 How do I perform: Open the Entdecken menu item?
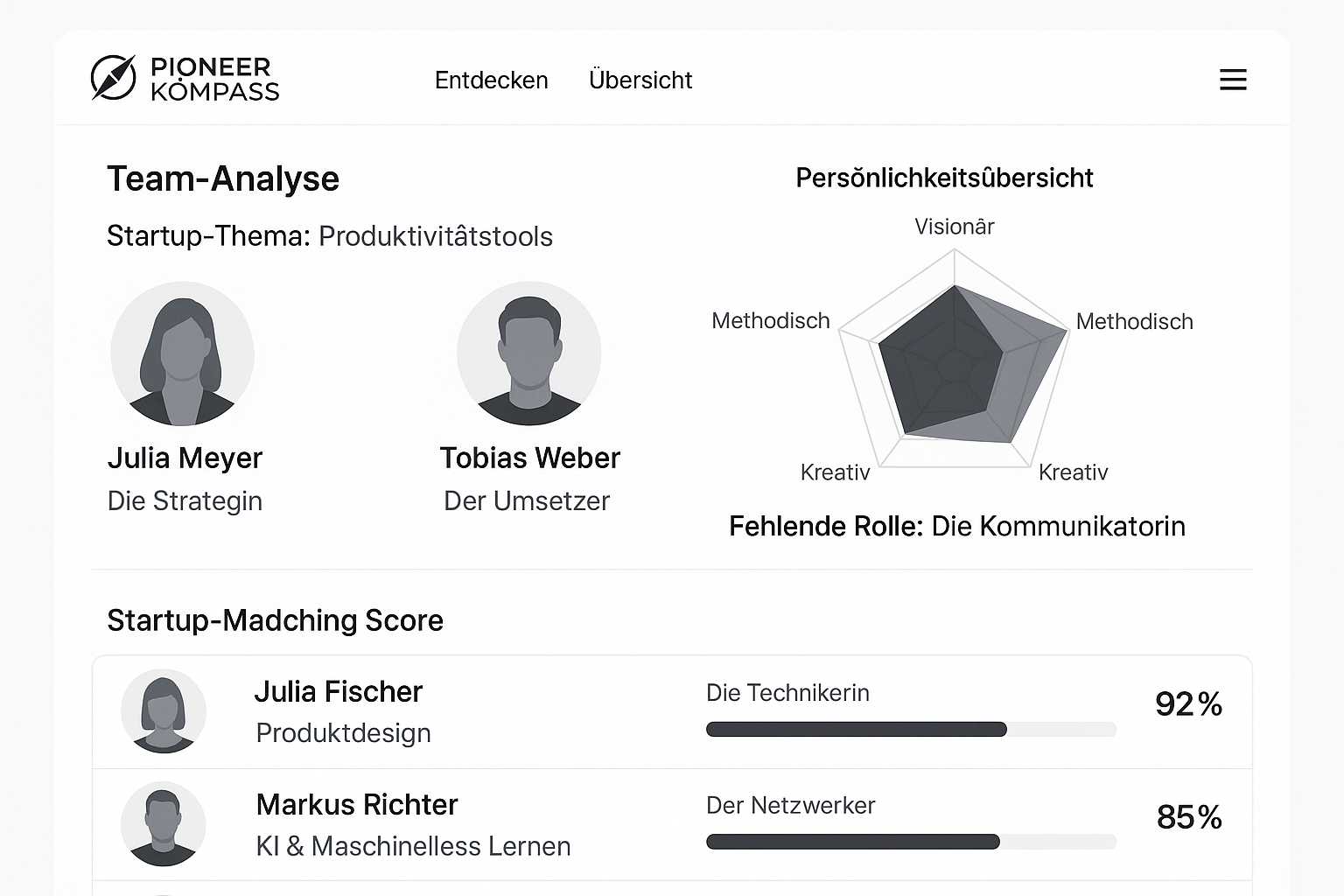[491, 80]
